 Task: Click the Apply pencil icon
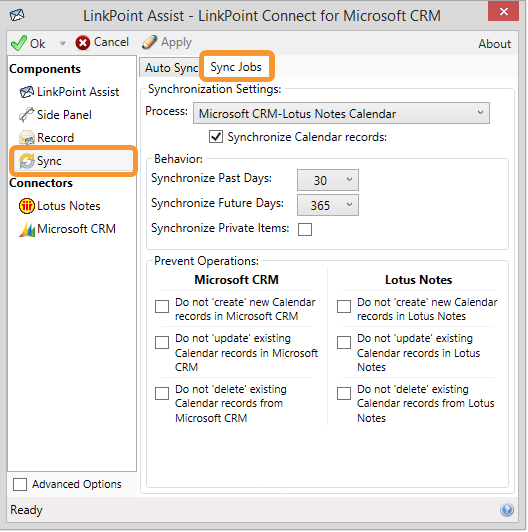(x=149, y=42)
